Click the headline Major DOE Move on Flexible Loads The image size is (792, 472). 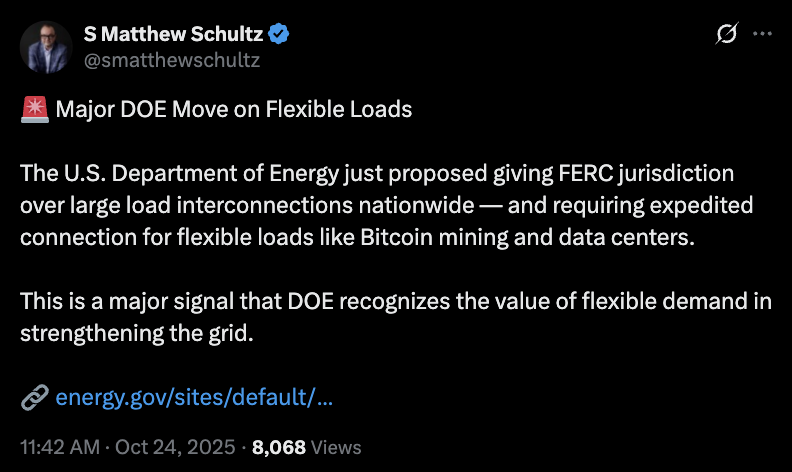(233, 109)
